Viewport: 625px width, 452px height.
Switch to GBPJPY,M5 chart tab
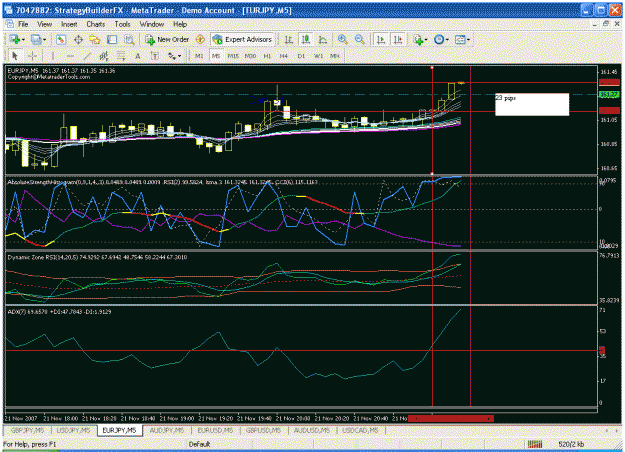click(28, 430)
